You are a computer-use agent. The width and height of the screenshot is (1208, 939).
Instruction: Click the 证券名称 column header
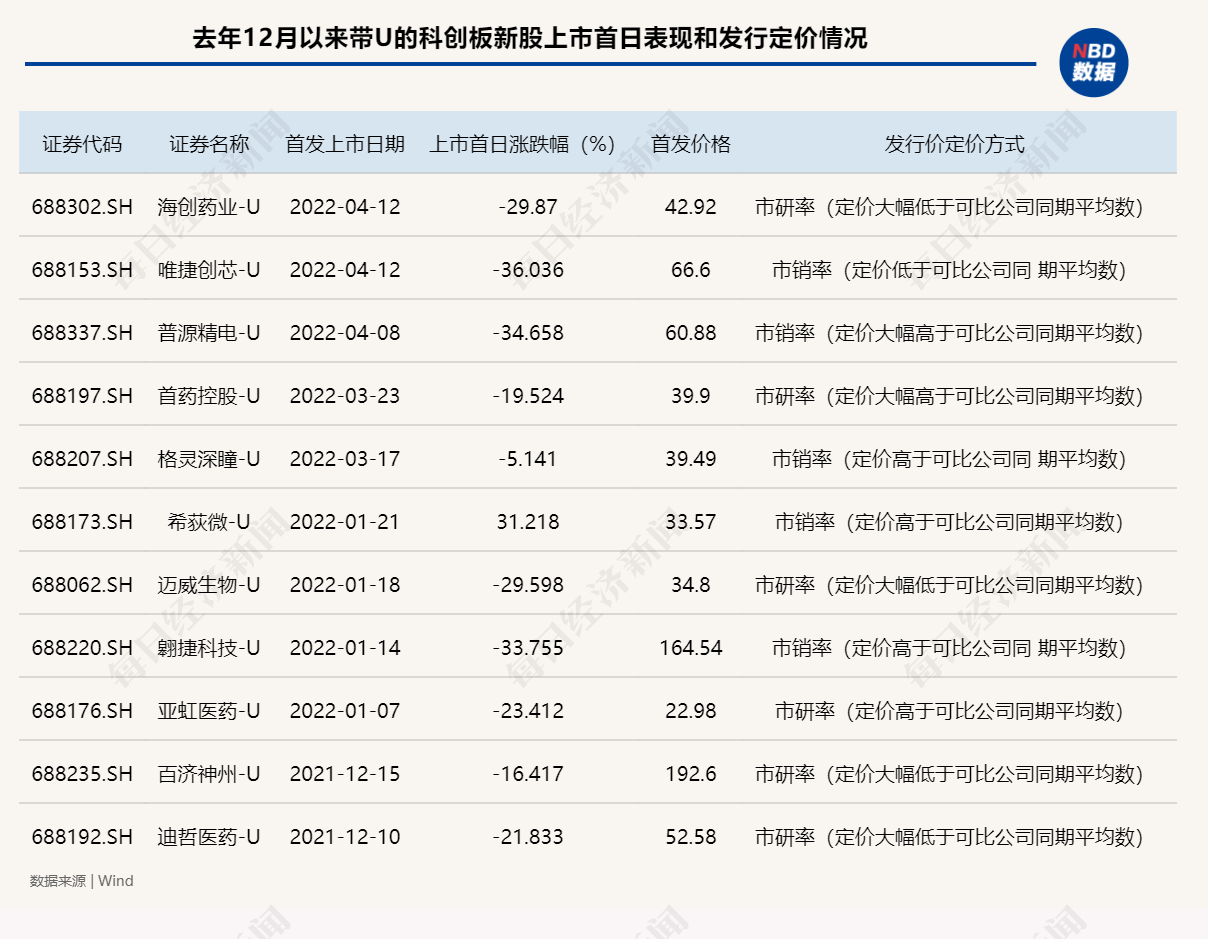[x=209, y=143]
